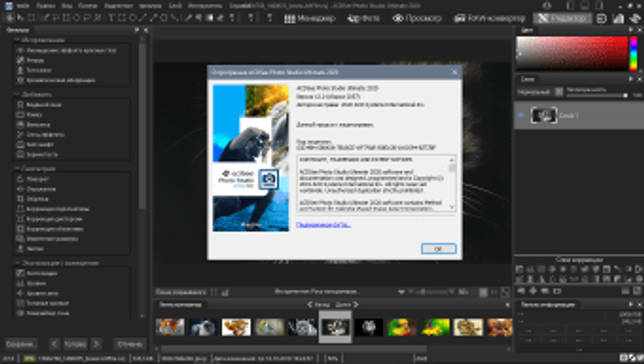The width and height of the screenshot is (644, 364).
Task: Click the Save (Сохранить) button at bottom left
Action: (20, 344)
